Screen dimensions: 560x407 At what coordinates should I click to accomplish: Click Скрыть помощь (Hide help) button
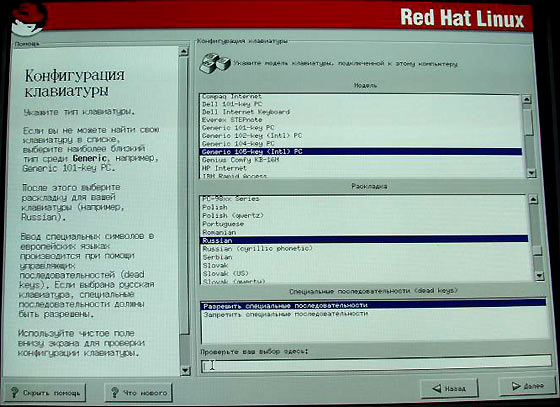45,393
